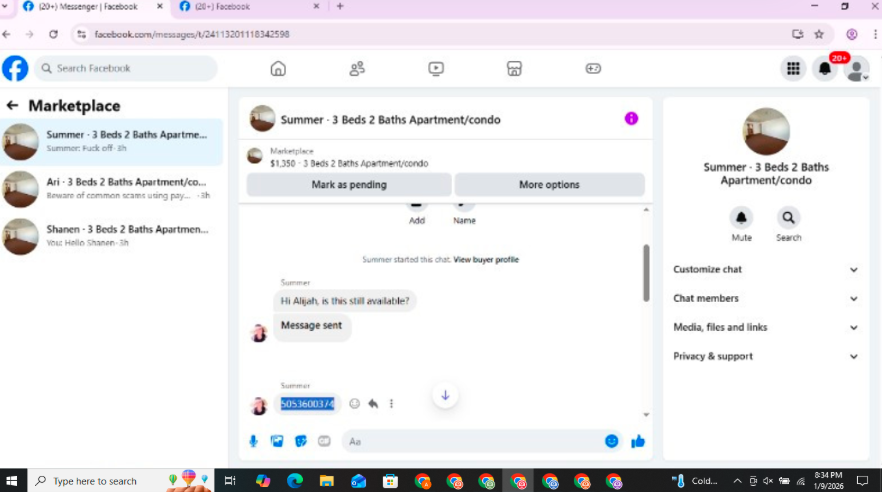Screen dimensions: 882x492
Task: Click the chat scroll up arrow
Action: [646, 210]
